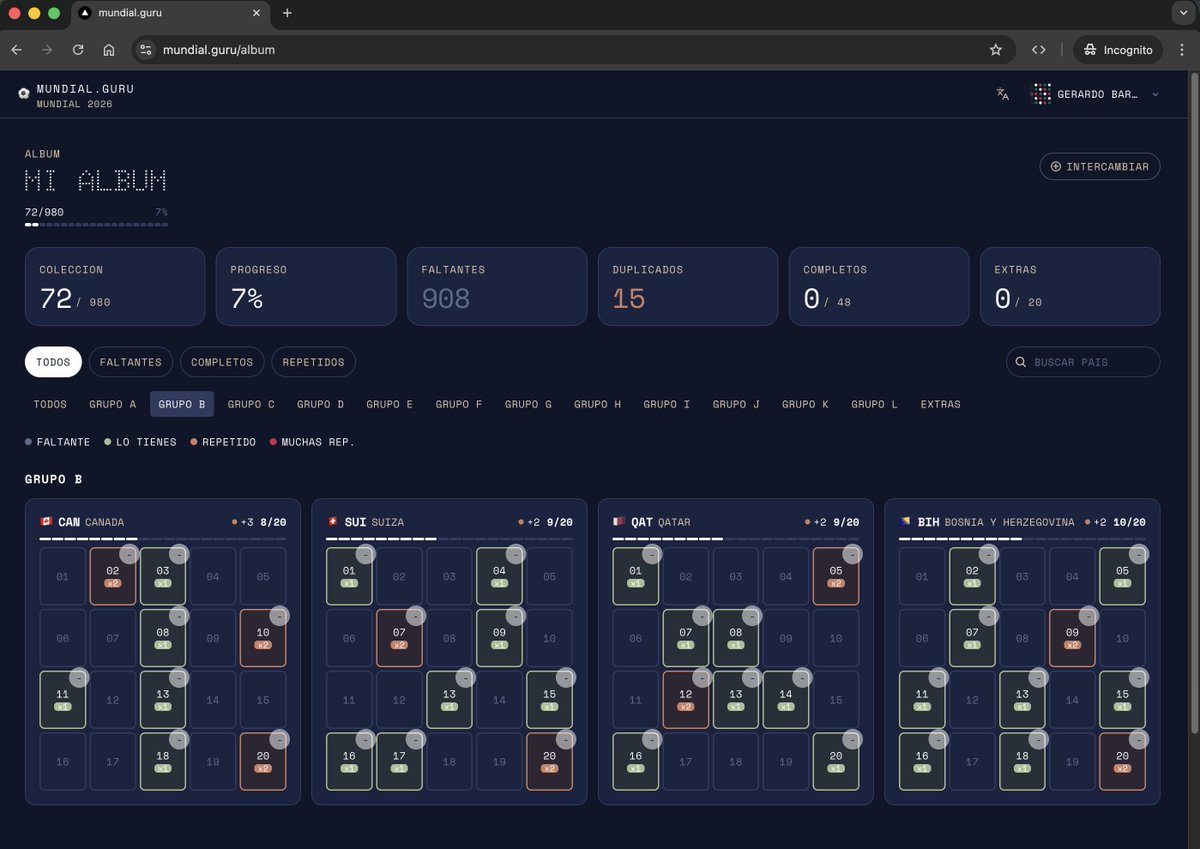Open the code brackets extension icon
Screen dimensions: 1200x849
pos(1039,50)
